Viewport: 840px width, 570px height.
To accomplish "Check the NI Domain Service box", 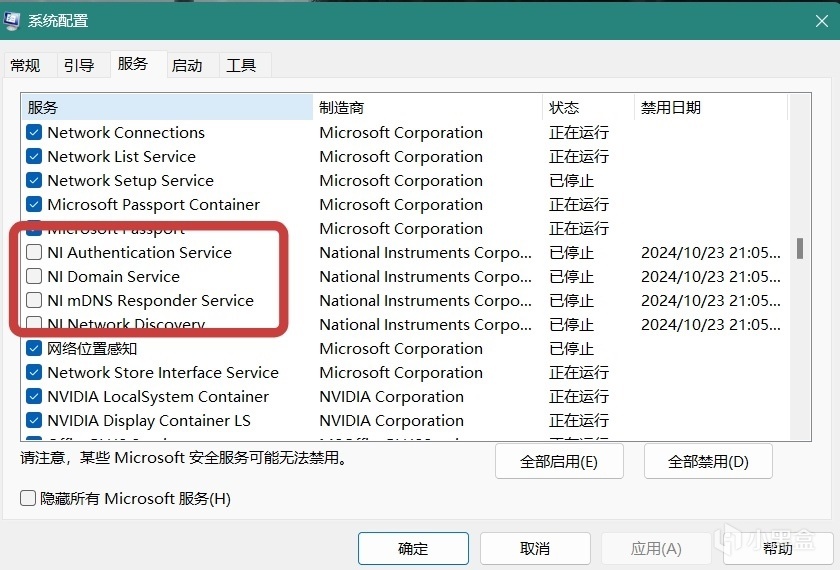I will click(35, 277).
